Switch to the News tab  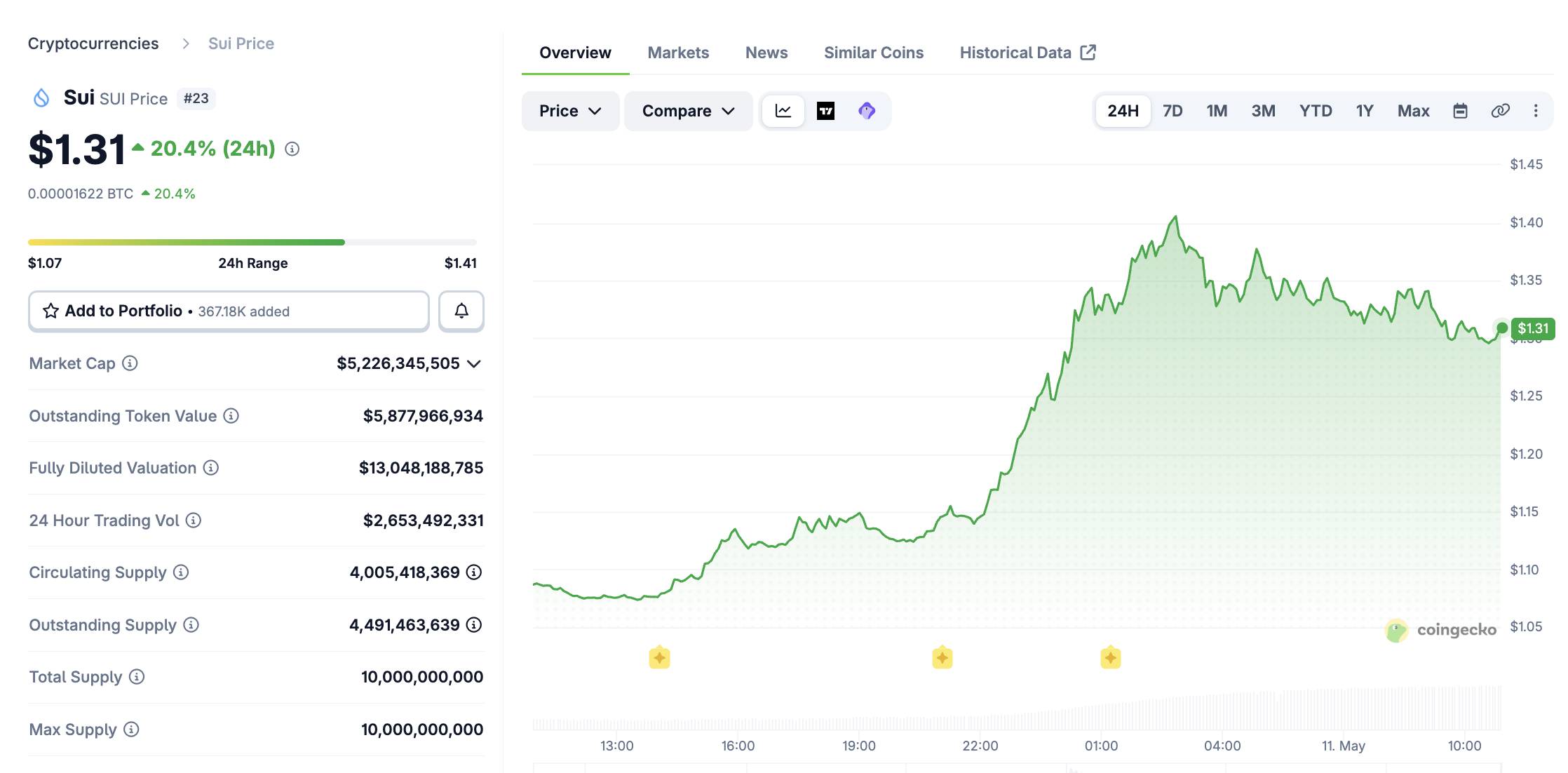[x=766, y=53]
